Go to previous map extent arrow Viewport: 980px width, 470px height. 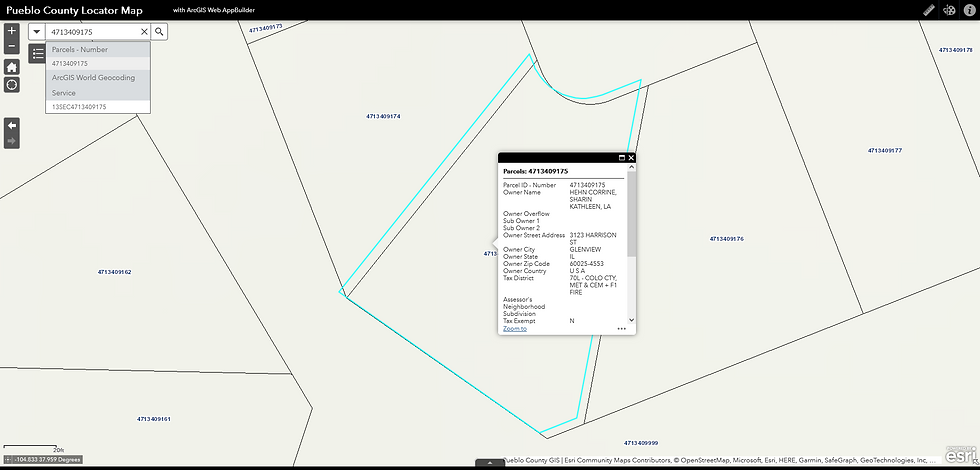coord(11,125)
